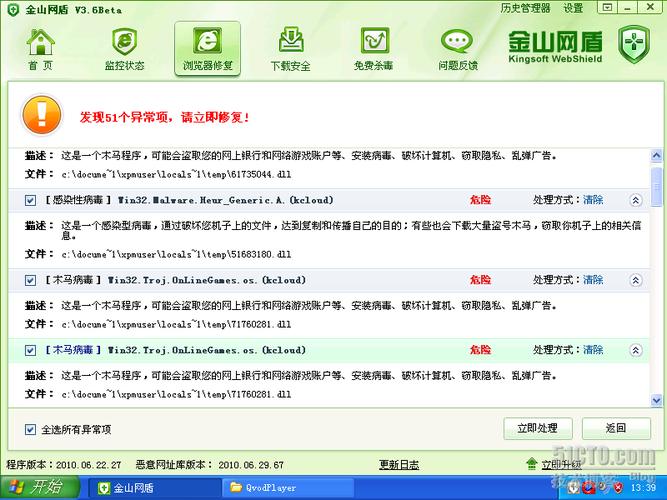
Task: Uncheck the Win32.Malware.Heur_Generic.A item checkbox
Action: [x=30, y=200]
